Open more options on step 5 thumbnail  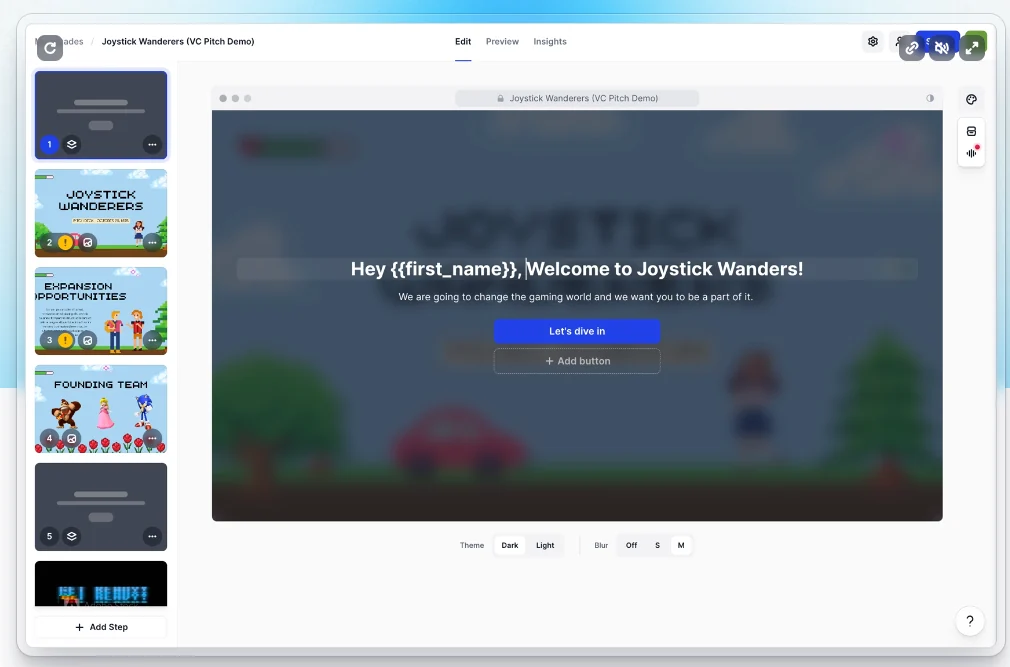152,536
